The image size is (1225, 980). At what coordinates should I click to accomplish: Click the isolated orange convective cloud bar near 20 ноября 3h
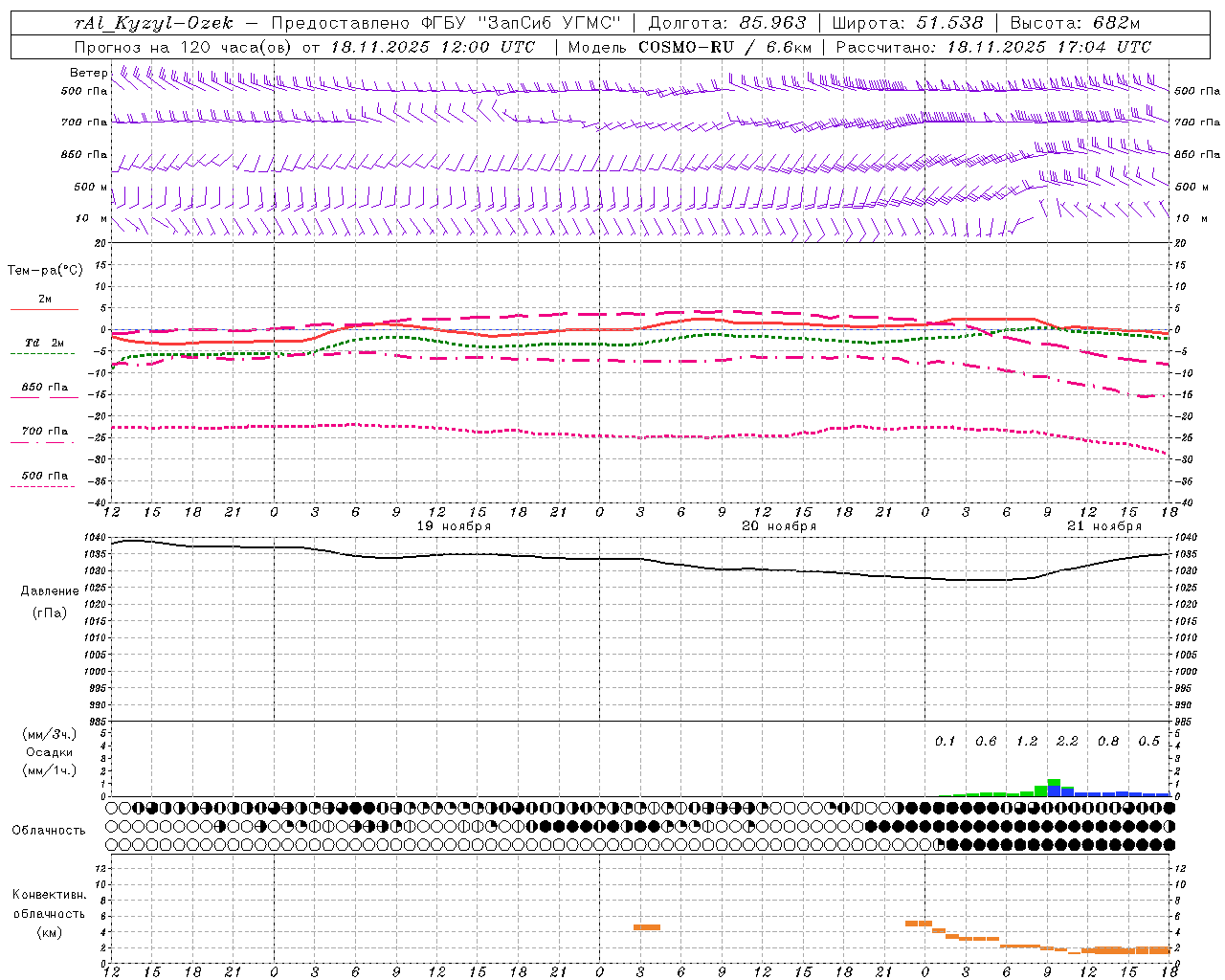647,927
